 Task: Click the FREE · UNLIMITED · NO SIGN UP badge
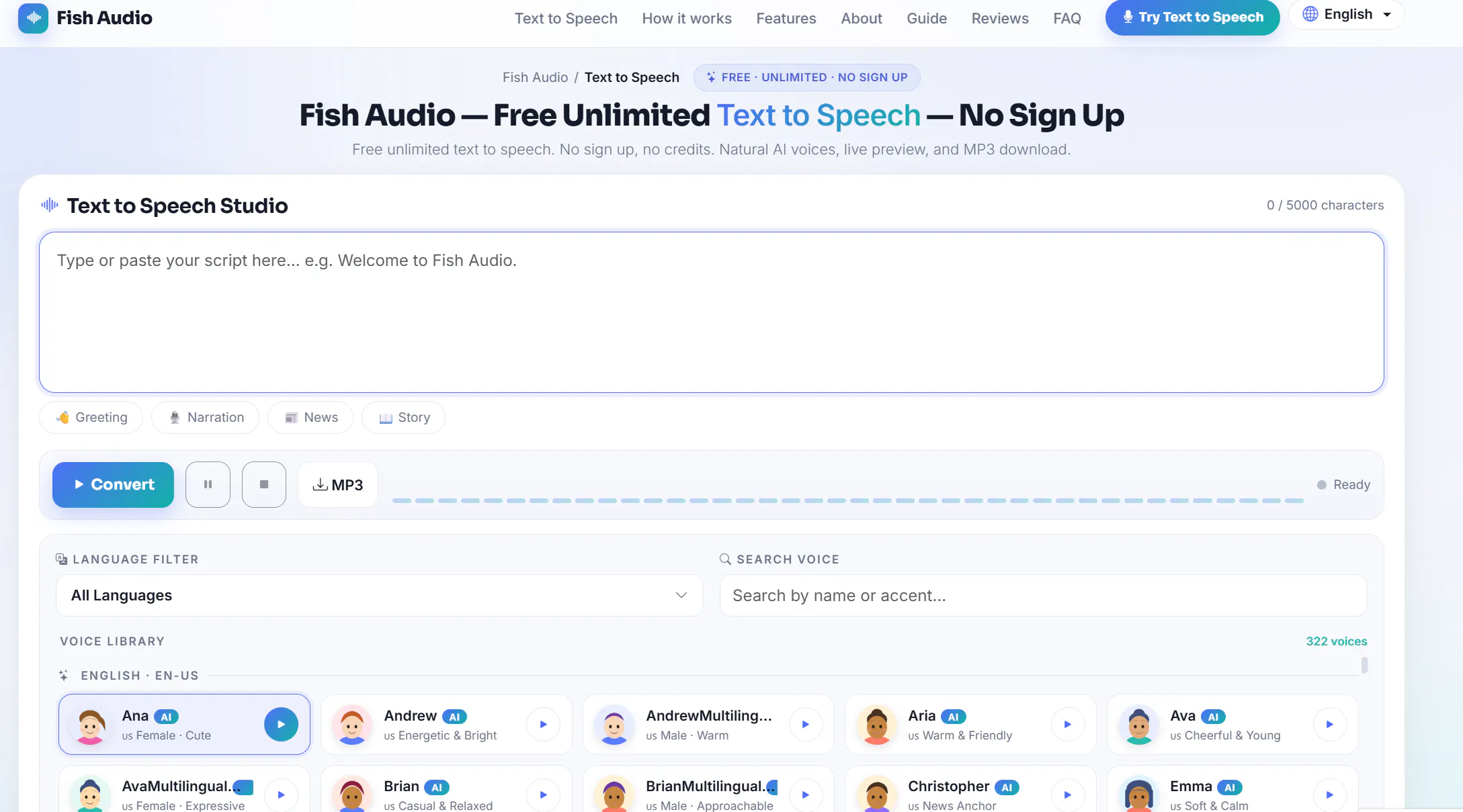tap(806, 77)
